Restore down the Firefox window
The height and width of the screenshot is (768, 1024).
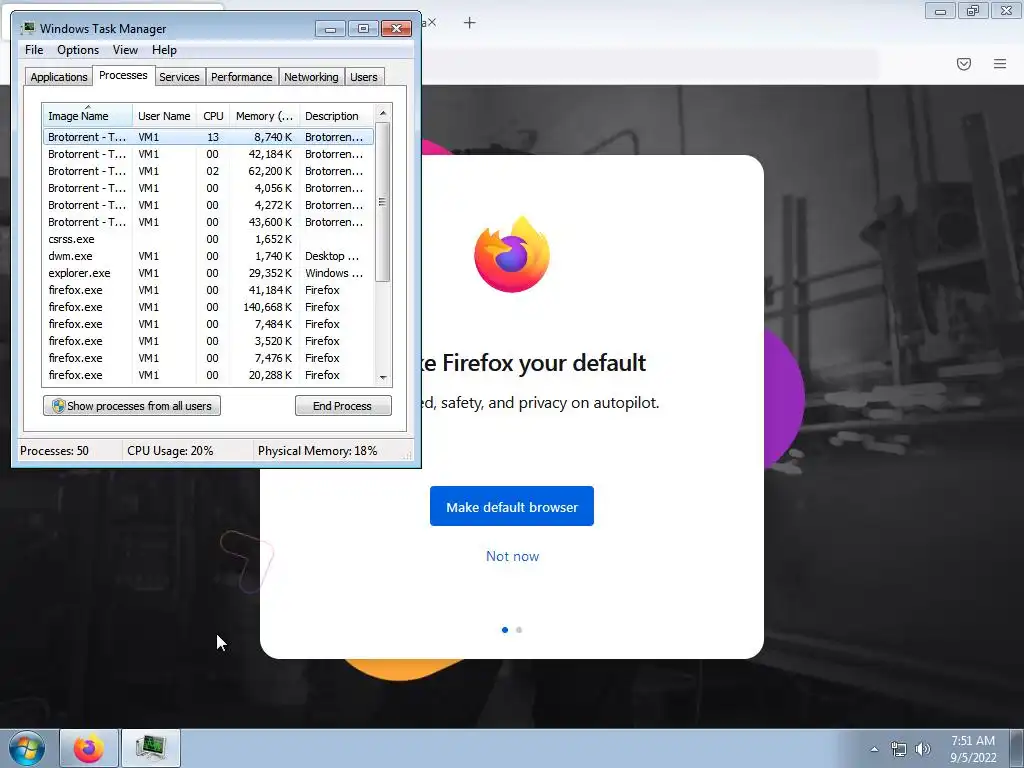tap(973, 11)
